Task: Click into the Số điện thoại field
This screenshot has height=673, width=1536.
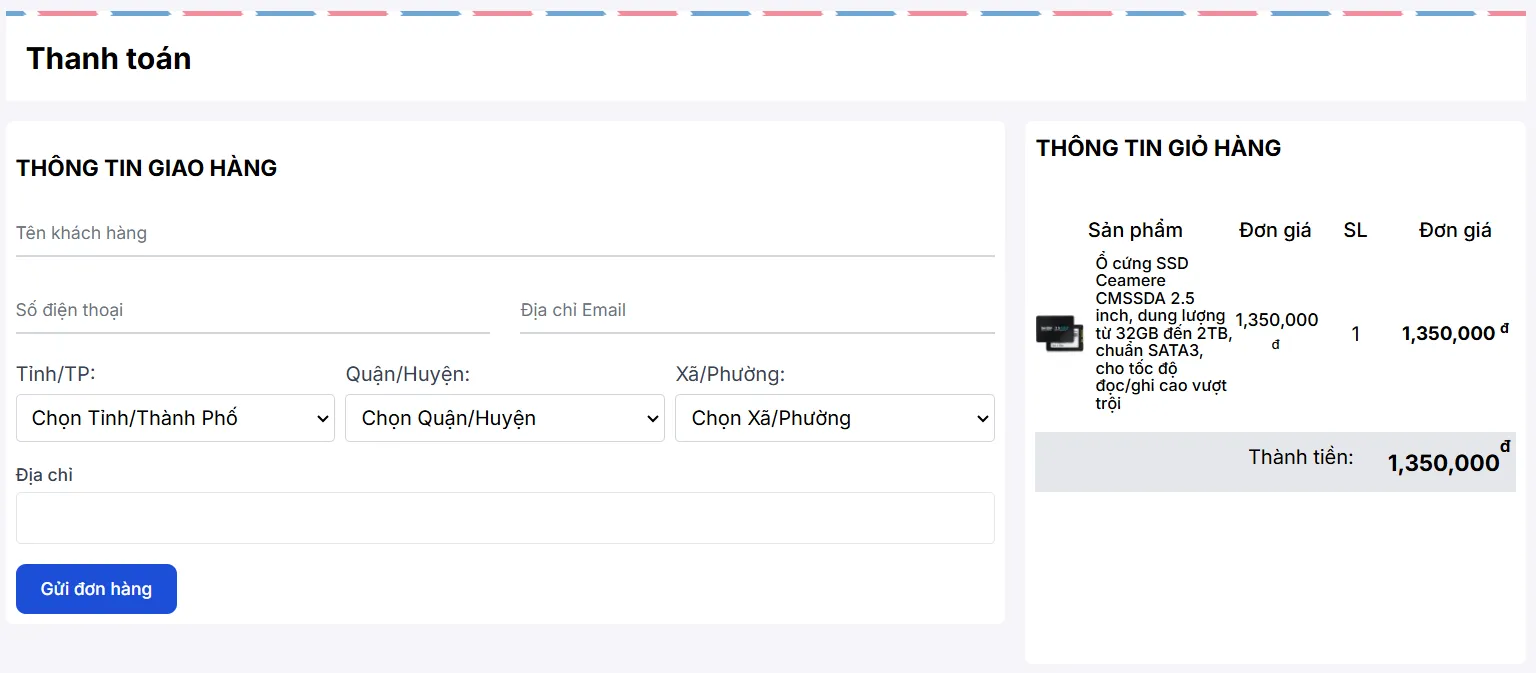Action: tap(253, 310)
